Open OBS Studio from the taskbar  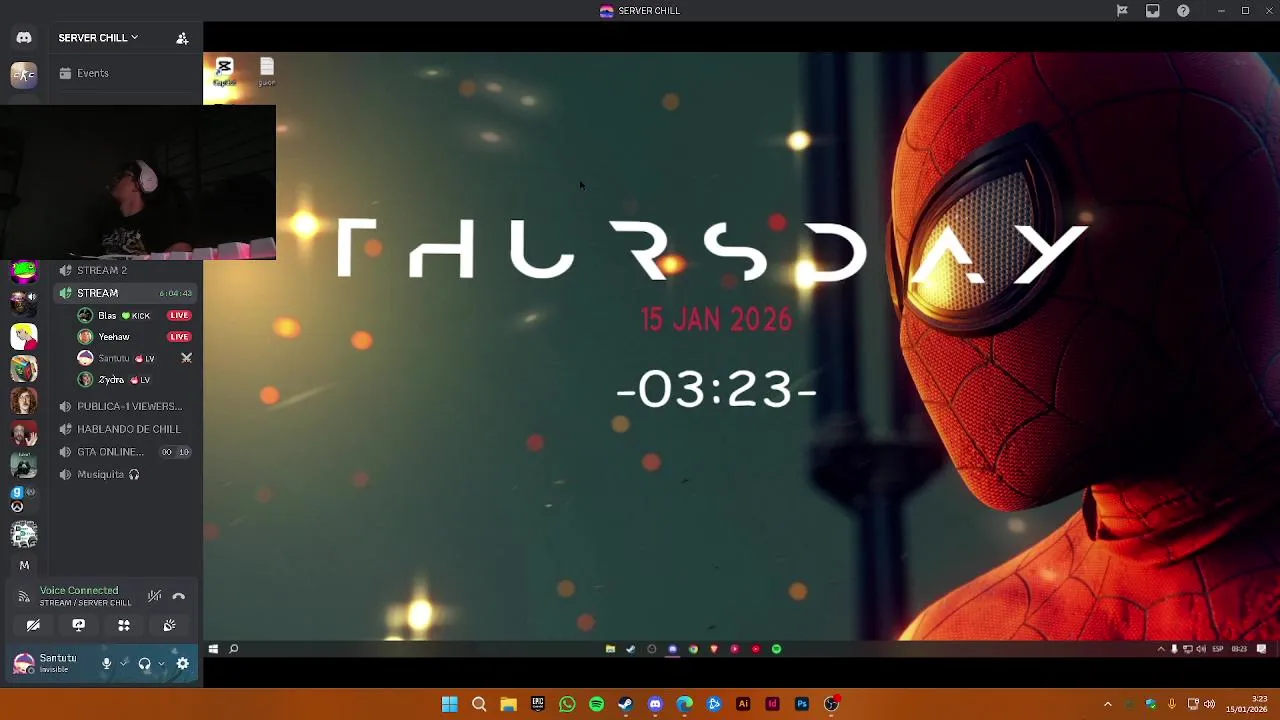coord(831,704)
